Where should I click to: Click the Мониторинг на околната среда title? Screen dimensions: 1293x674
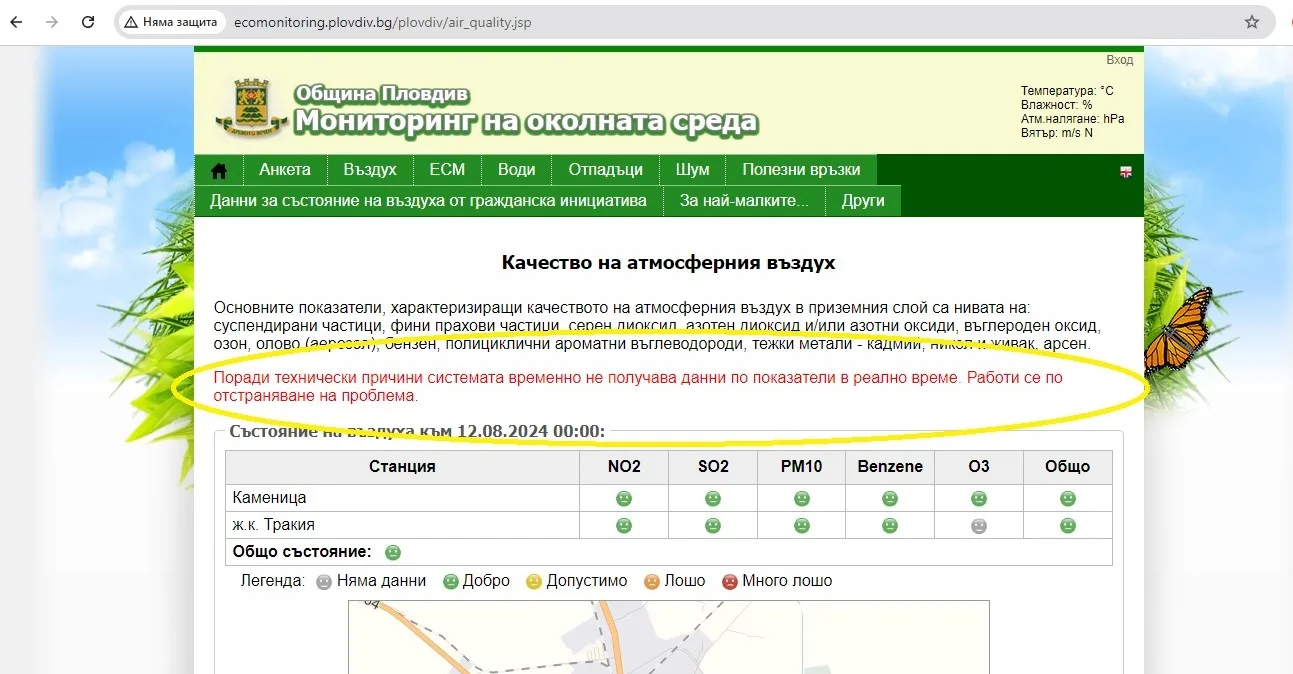(x=526, y=122)
